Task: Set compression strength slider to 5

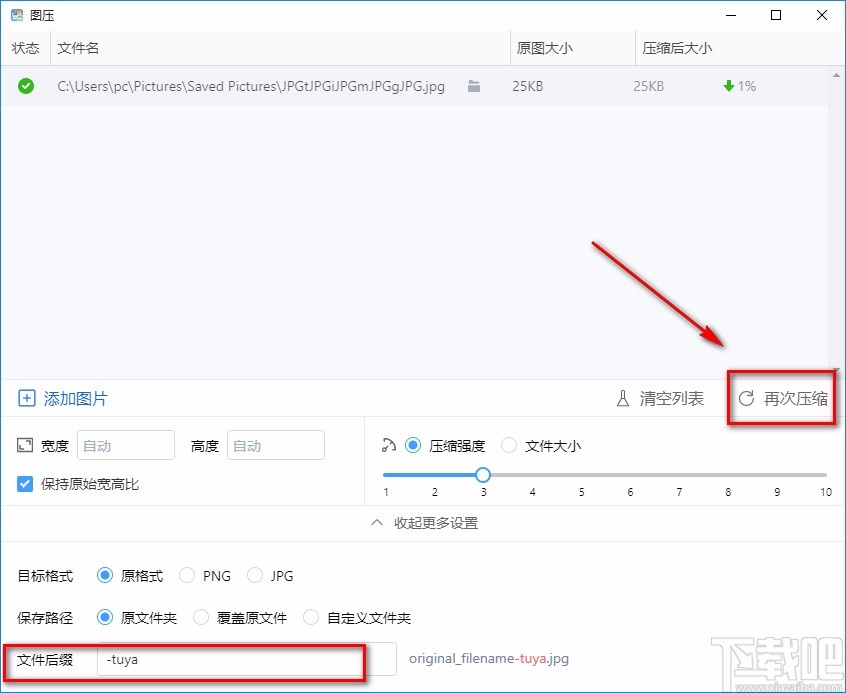Action: click(x=581, y=475)
